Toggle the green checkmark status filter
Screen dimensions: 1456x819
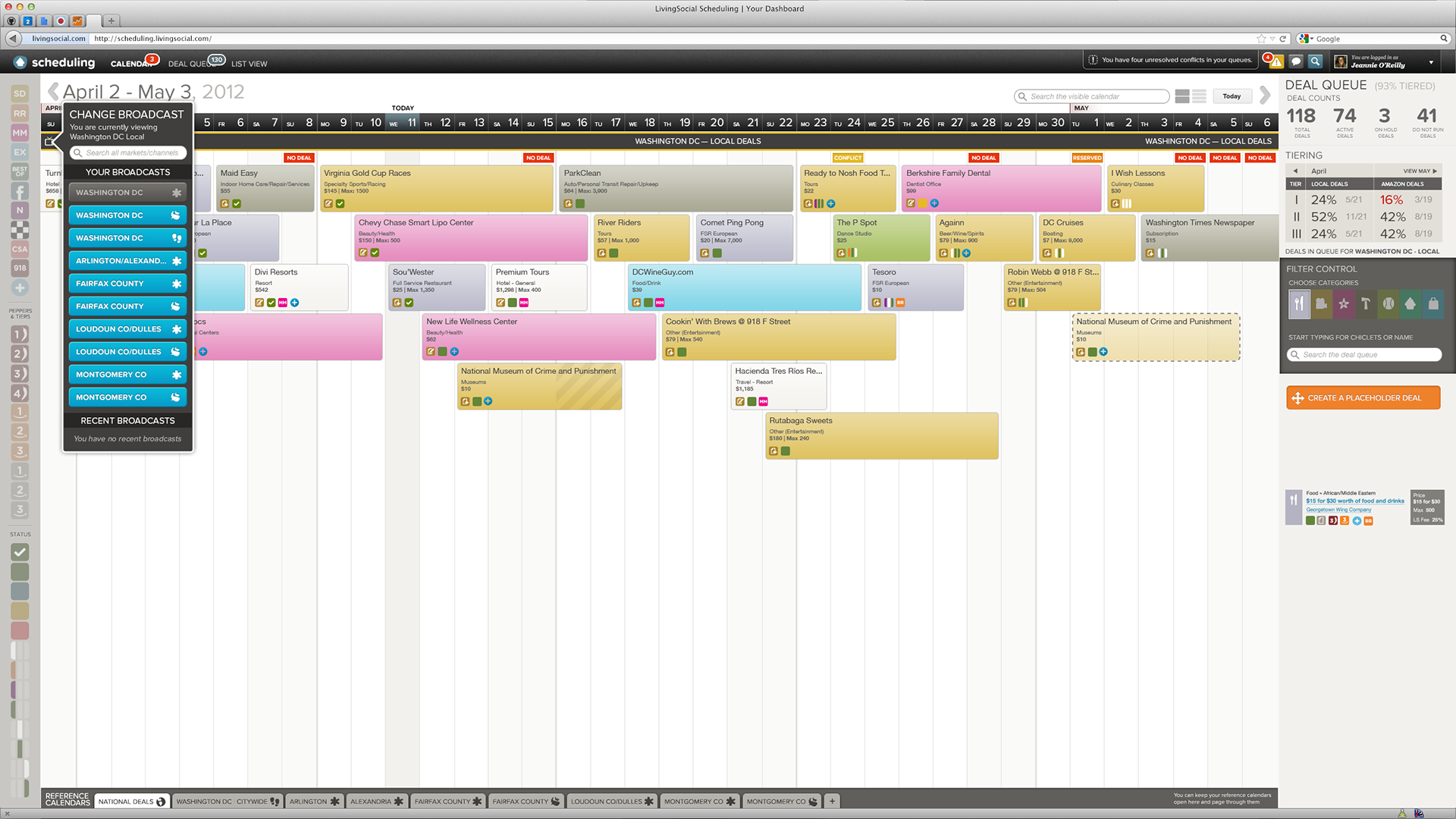(x=20, y=552)
